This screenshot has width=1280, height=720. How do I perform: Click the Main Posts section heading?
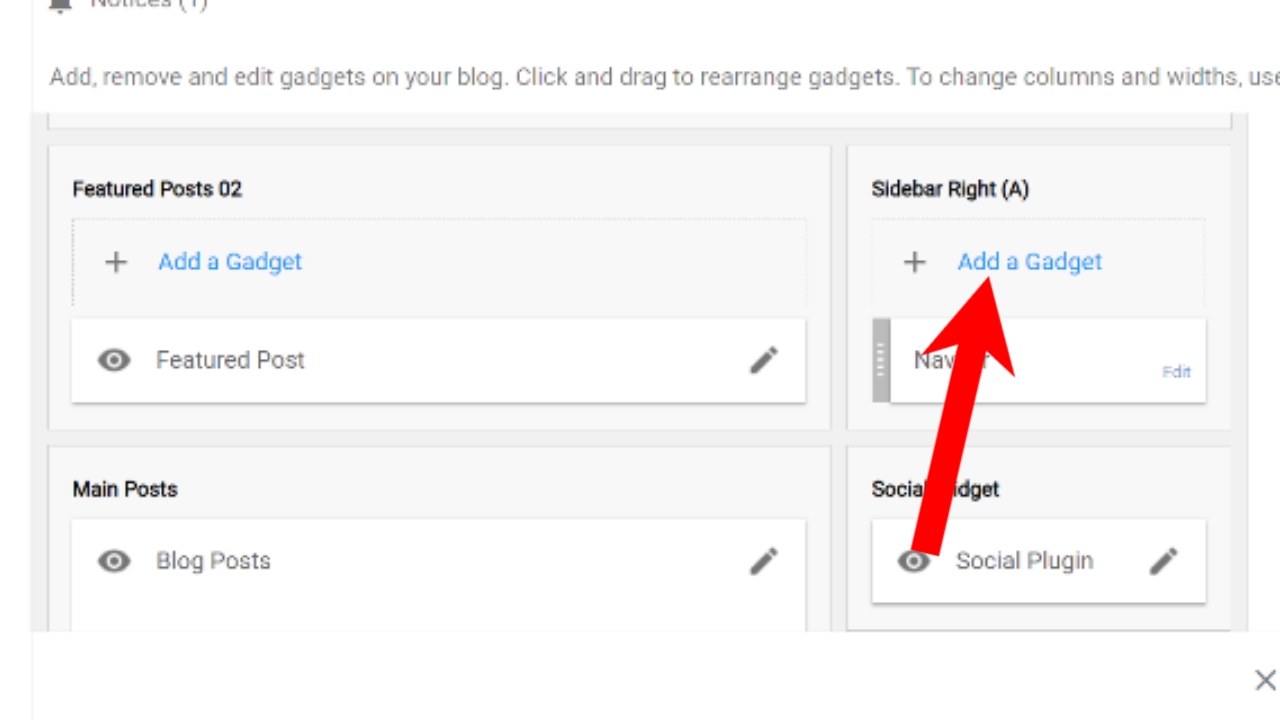(125, 489)
